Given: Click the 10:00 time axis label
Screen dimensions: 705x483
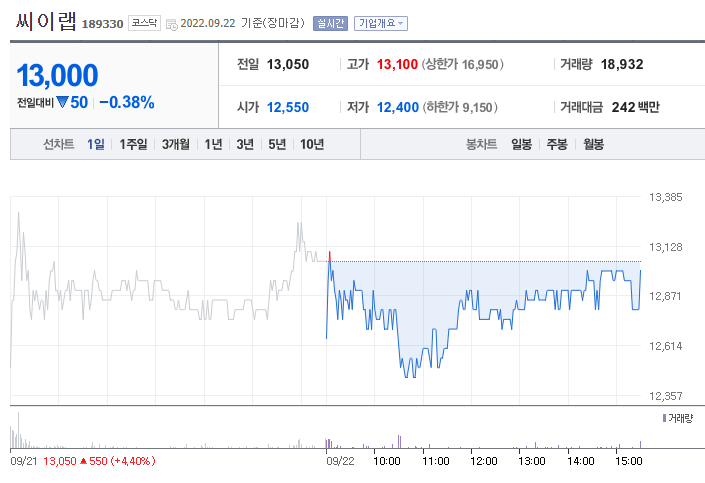Looking at the screenshot, I should (387, 461).
